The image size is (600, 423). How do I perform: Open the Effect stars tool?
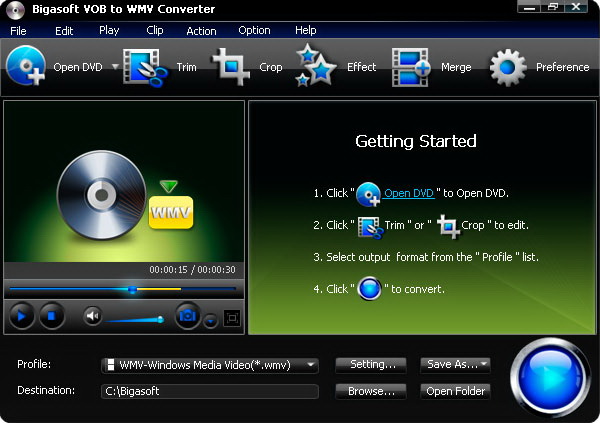point(316,65)
